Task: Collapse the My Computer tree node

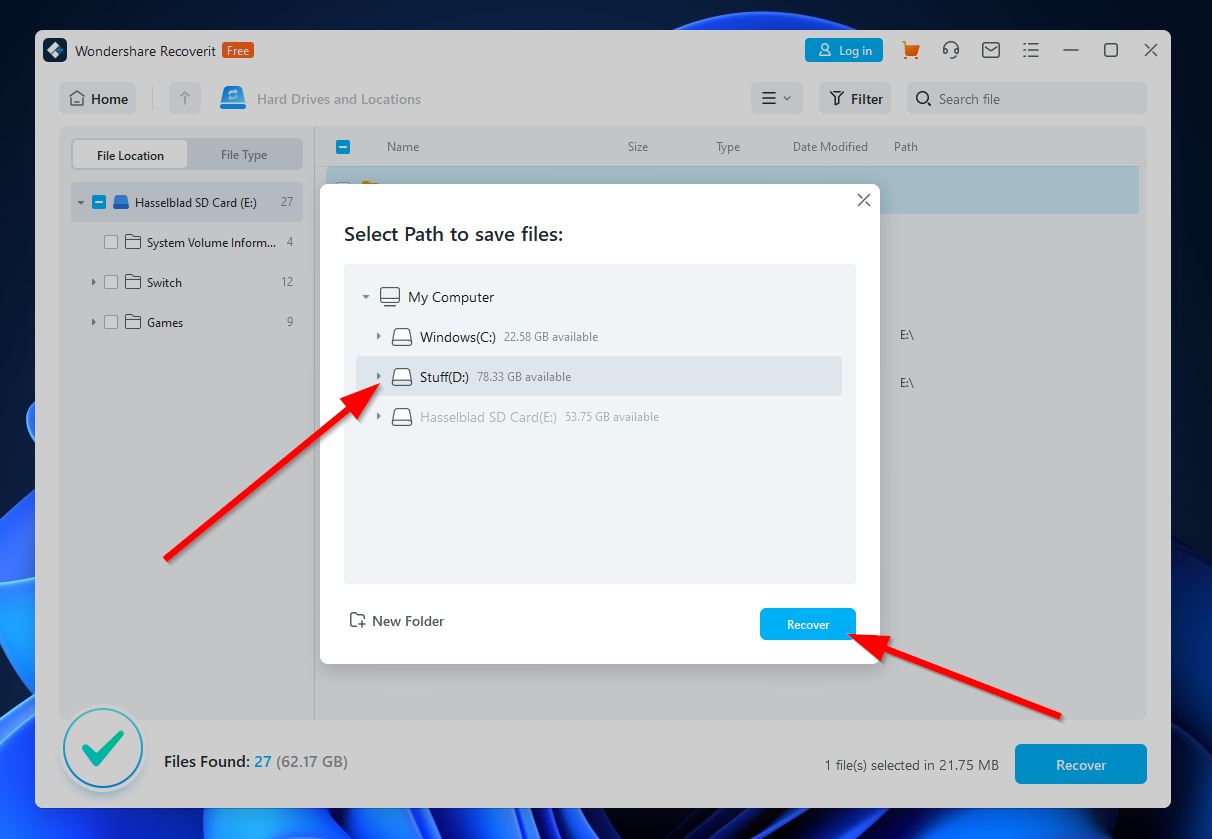Action: pyautogui.click(x=366, y=297)
